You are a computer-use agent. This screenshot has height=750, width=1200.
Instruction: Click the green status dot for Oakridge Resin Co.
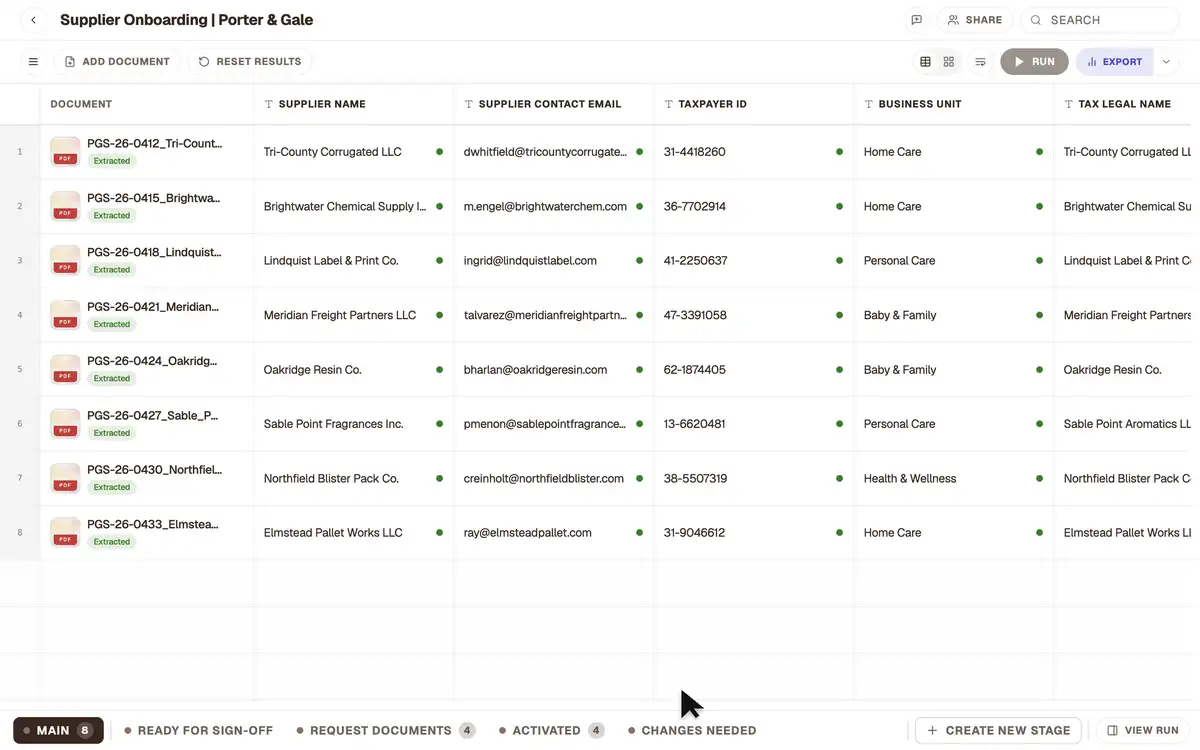point(439,370)
